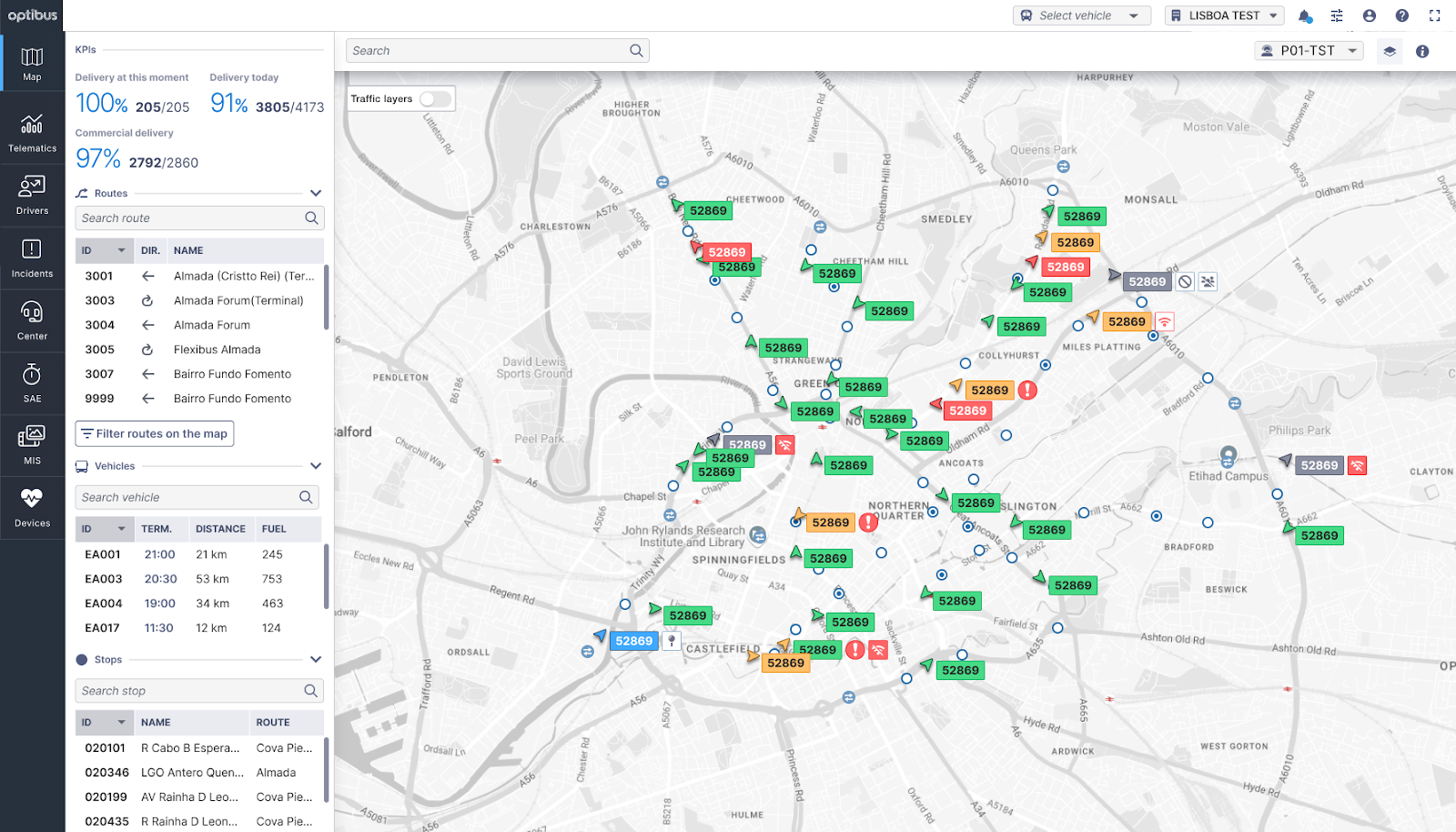Viewport: 1456px width, 832px height.
Task: Switch to the SAE section
Action: (x=32, y=381)
